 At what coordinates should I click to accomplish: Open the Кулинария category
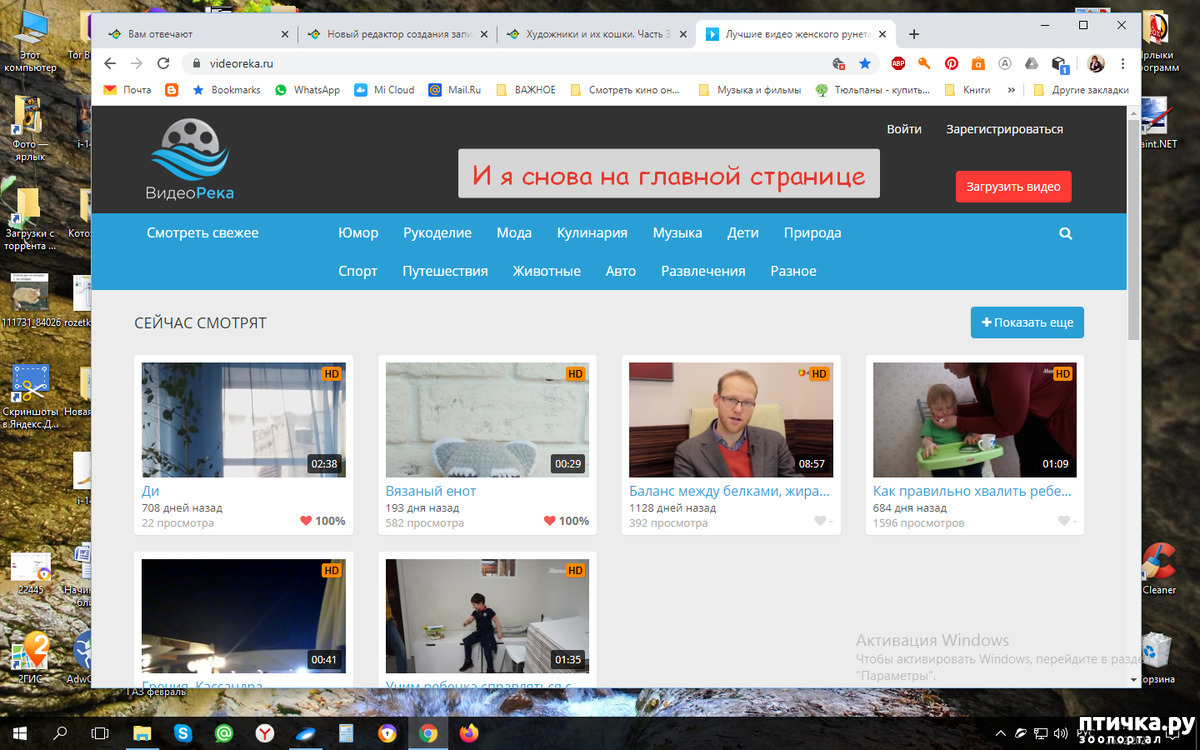coord(592,233)
